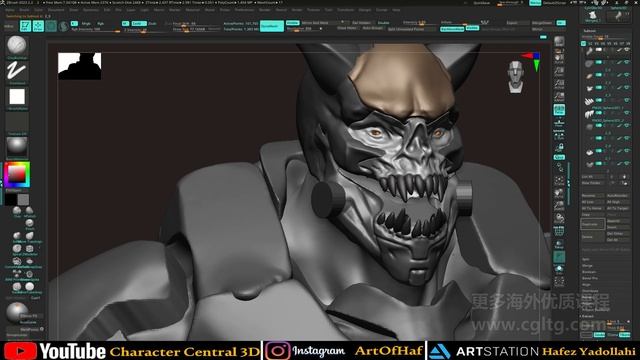640x360 pixels.
Task: Activate the Edit mode button
Action: pos(25,26)
